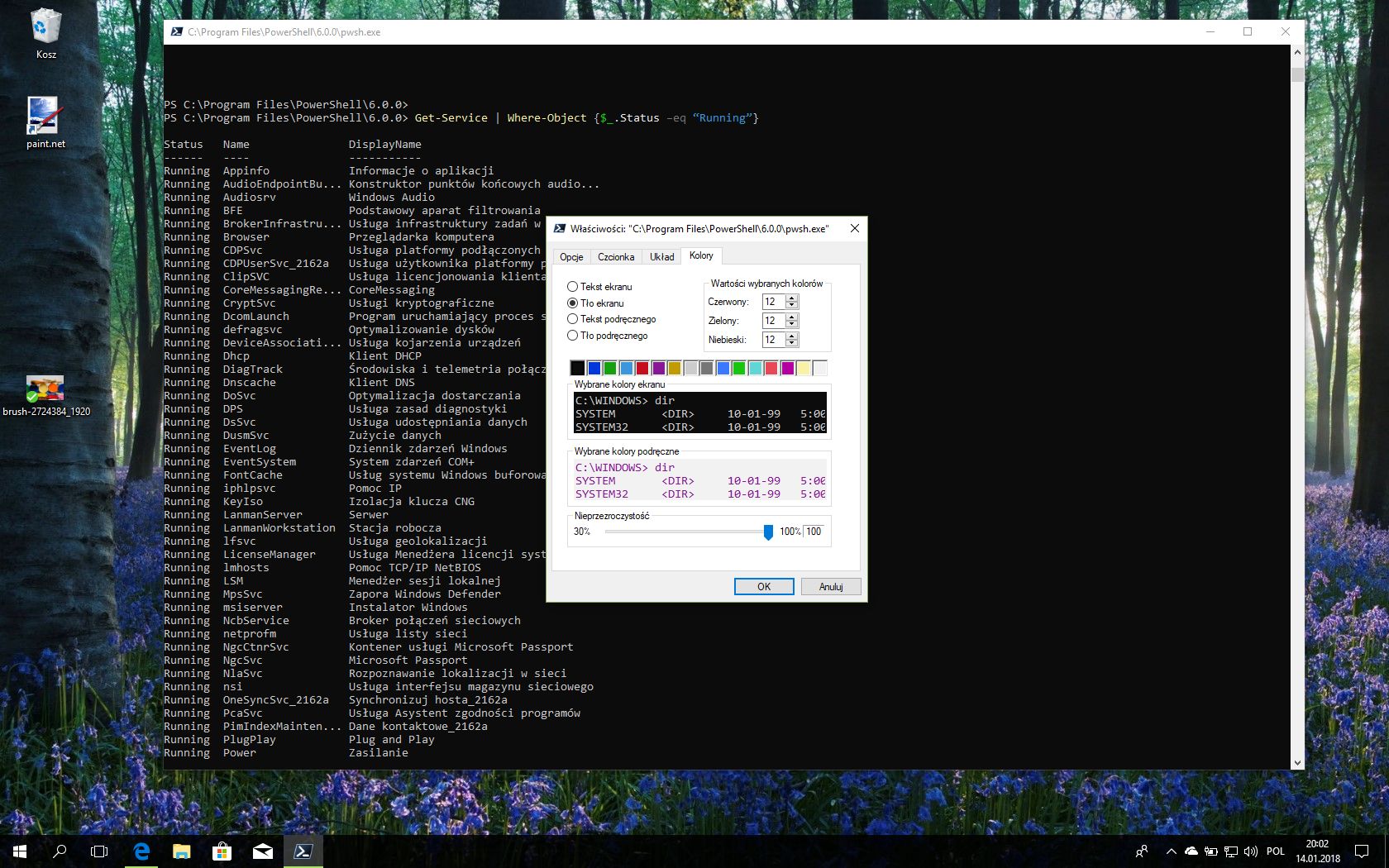The height and width of the screenshot is (868, 1389).
Task: Decrease Czerwony value with down arrow
Action: click(792, 305)
